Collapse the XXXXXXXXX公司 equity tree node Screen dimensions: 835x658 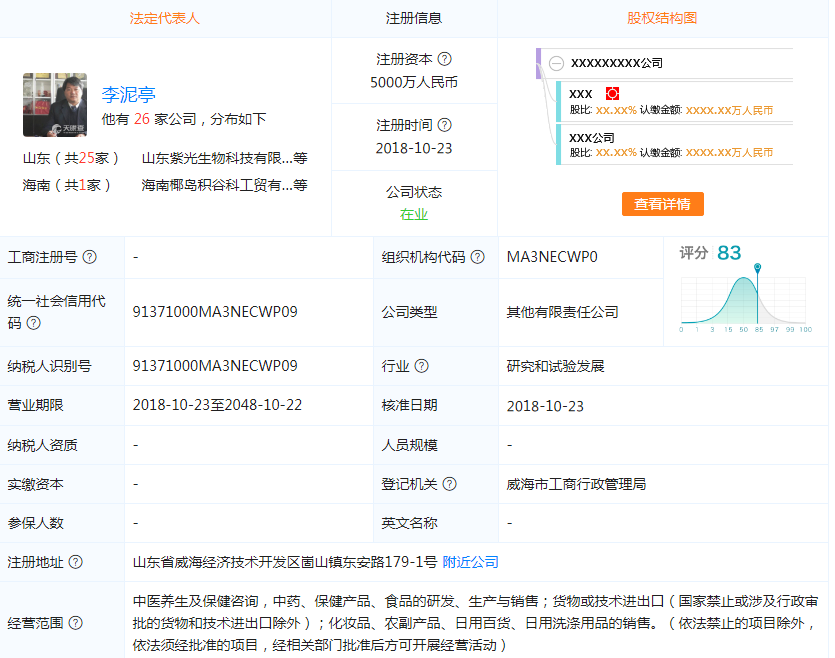point(556,63)
